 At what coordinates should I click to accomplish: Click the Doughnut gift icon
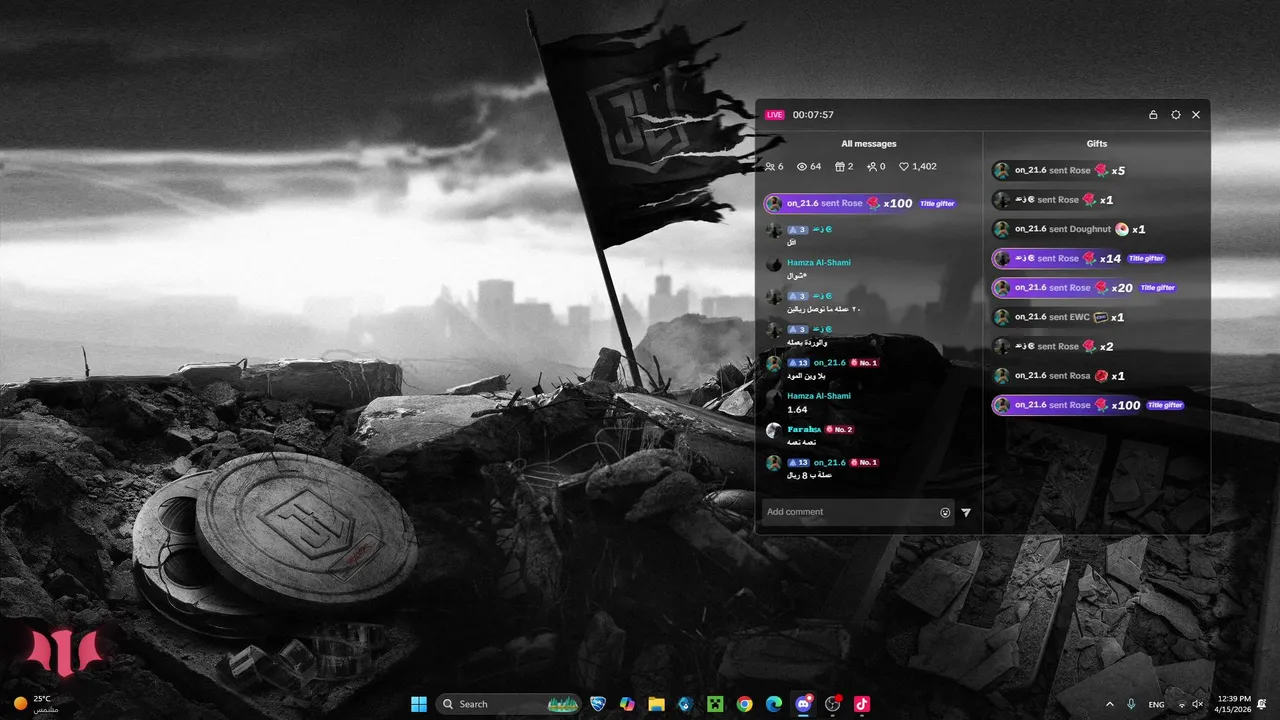point(1122,229)
